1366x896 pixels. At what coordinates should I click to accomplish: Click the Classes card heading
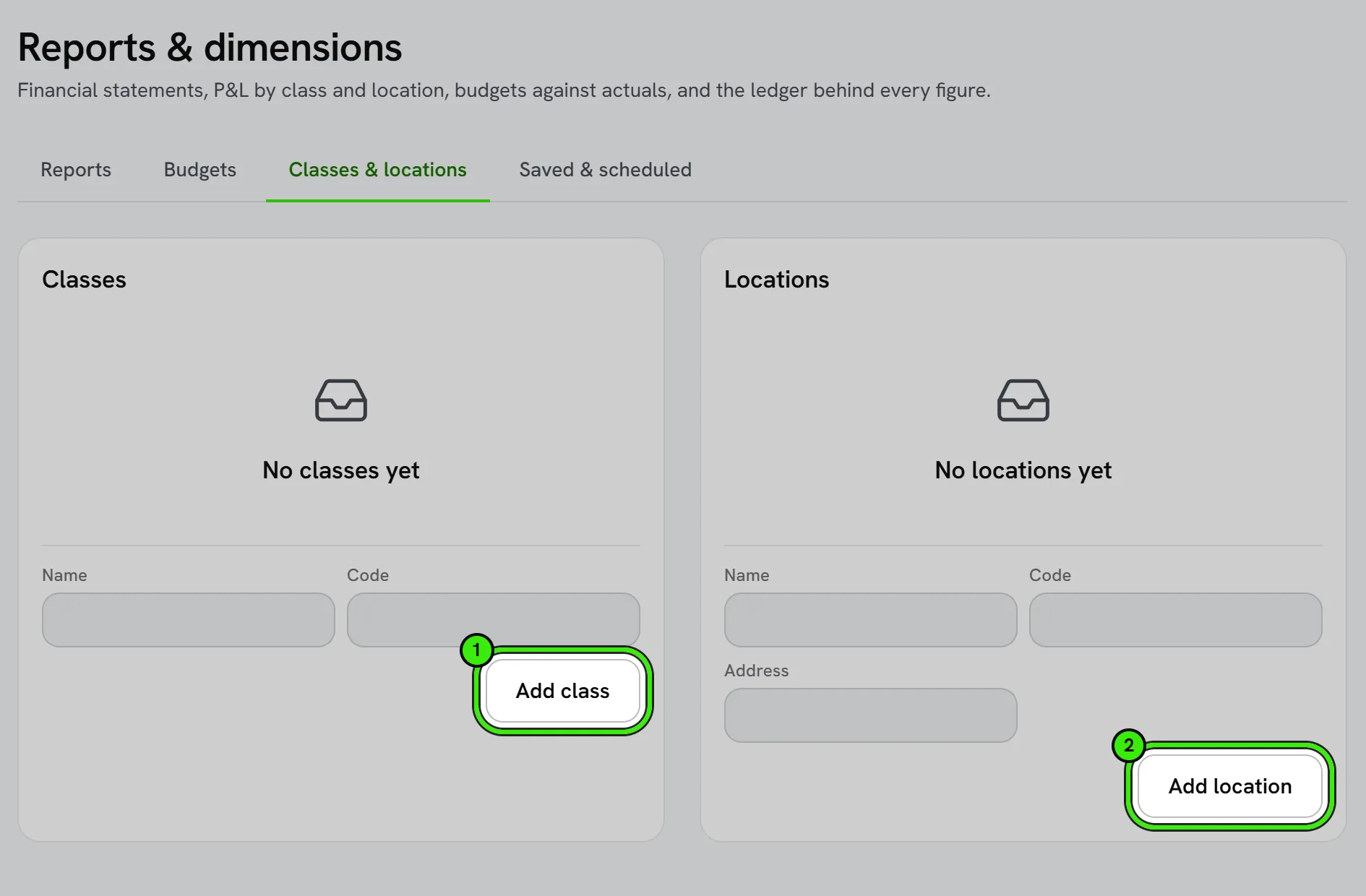click(84, 280)
